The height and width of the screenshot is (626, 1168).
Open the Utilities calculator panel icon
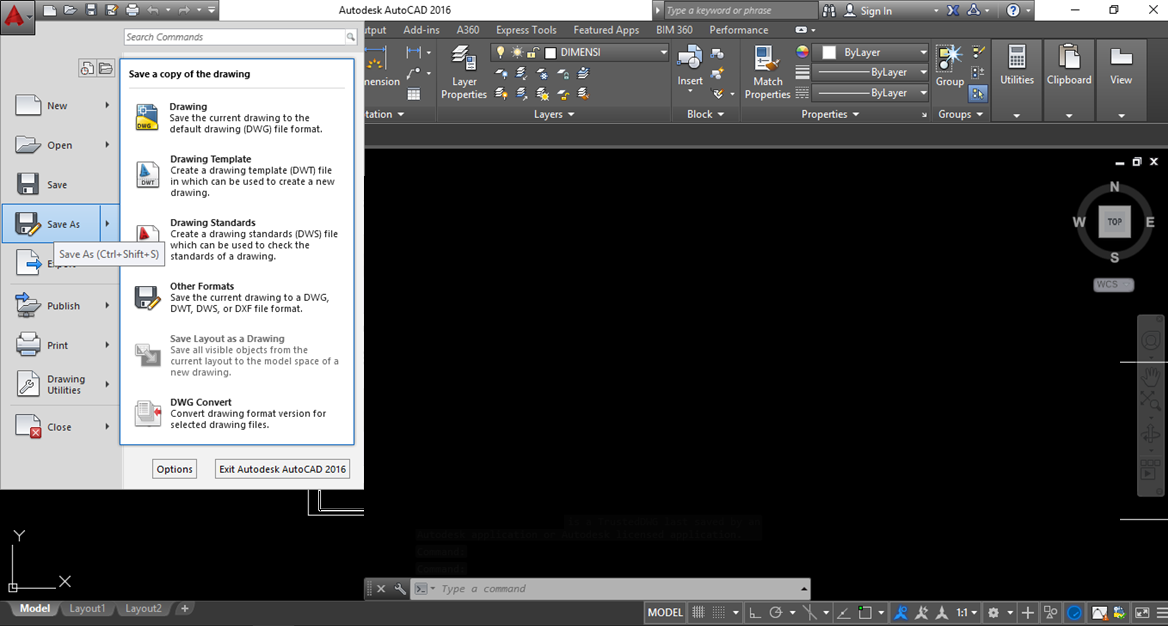click(x=1017, y=59)
